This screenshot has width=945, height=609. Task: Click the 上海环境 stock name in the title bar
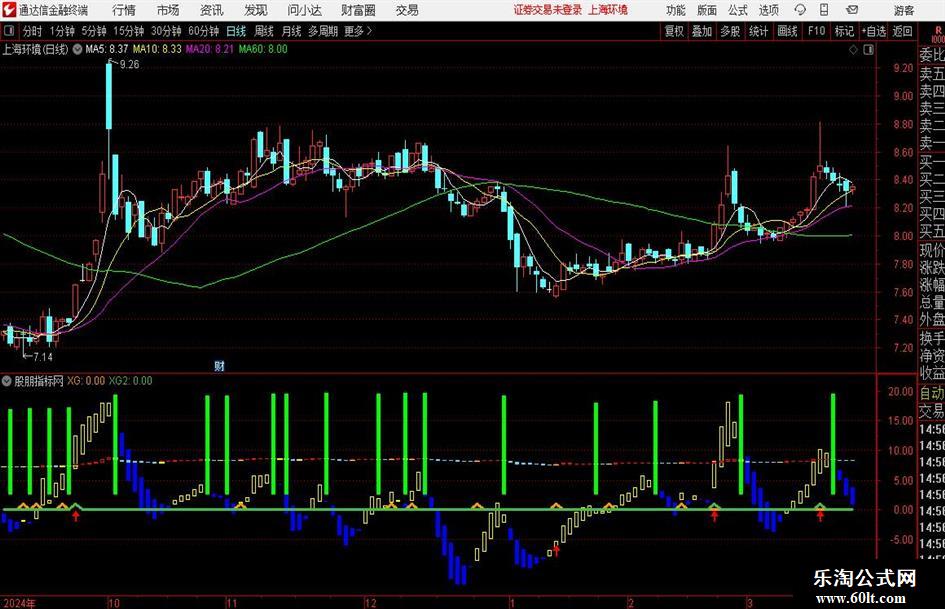[608, 10]
